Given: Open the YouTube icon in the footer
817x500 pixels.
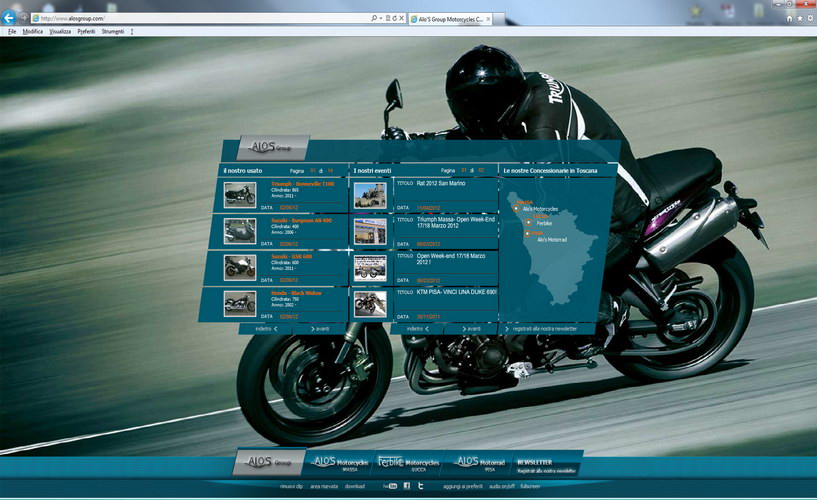Looking at the screenshot, I should click(x=390, y=486).
